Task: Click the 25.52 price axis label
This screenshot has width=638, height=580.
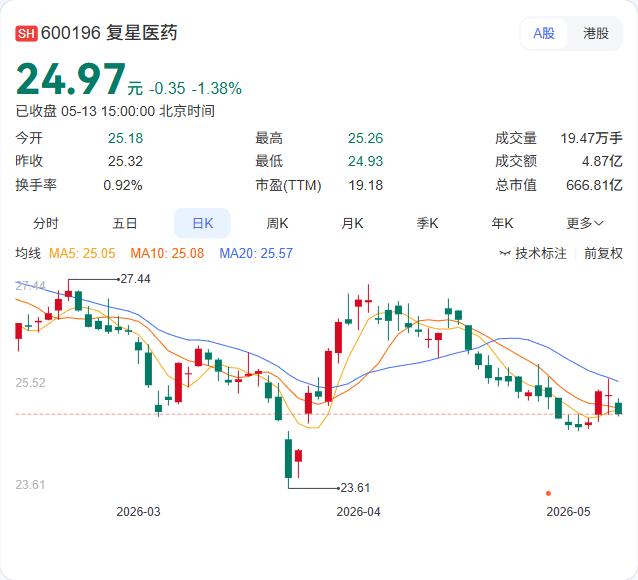Action: click(x=31, y=383)
